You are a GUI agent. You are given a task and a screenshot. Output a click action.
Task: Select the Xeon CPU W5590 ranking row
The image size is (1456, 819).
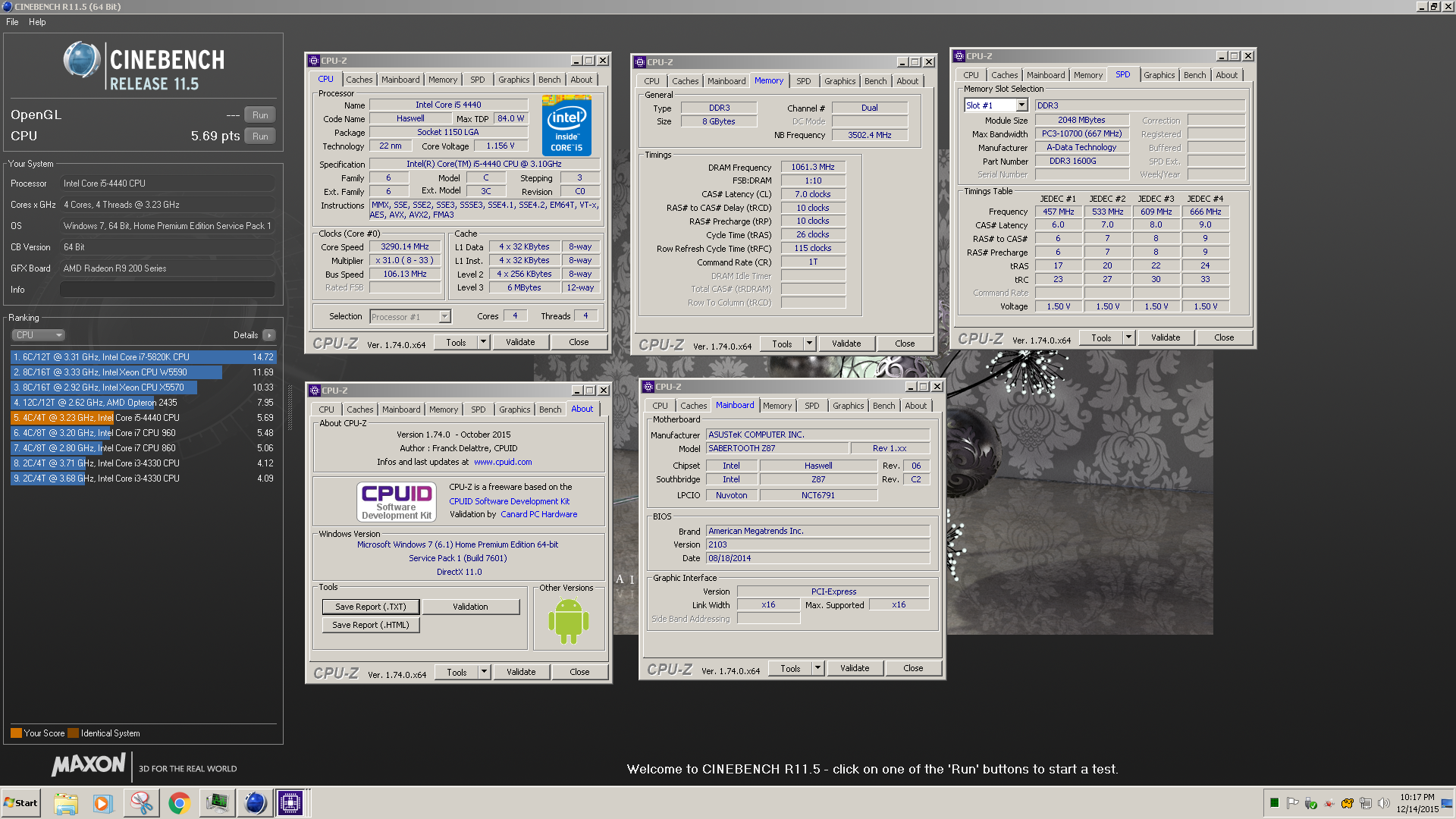143,372
